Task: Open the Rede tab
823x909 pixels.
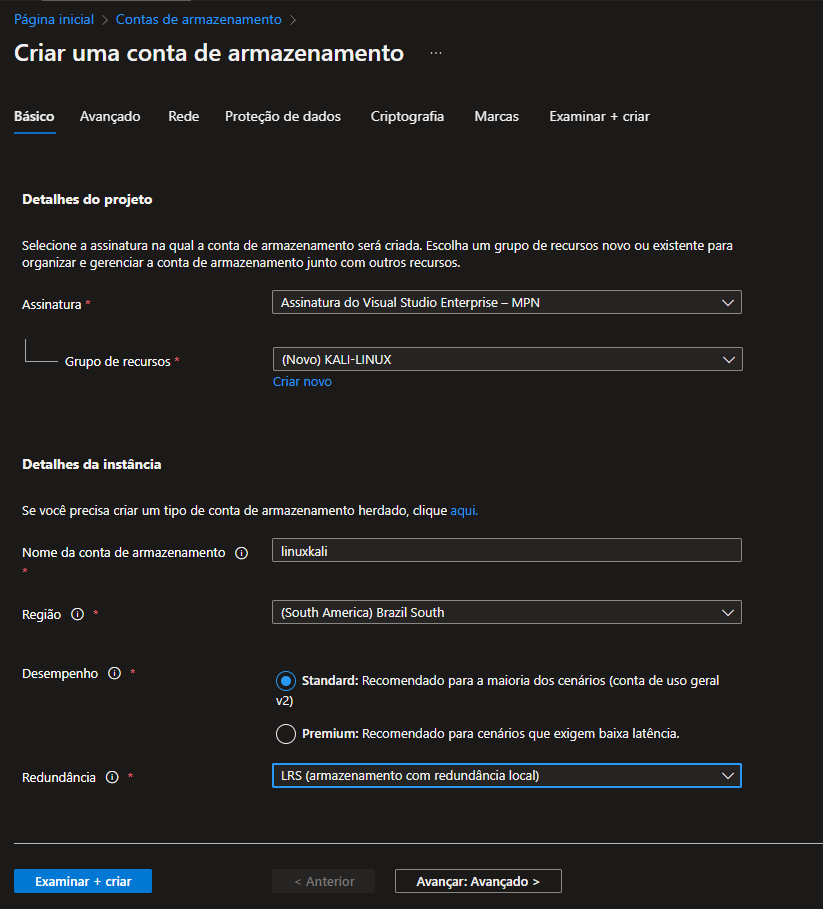Action: pos(184,117)
